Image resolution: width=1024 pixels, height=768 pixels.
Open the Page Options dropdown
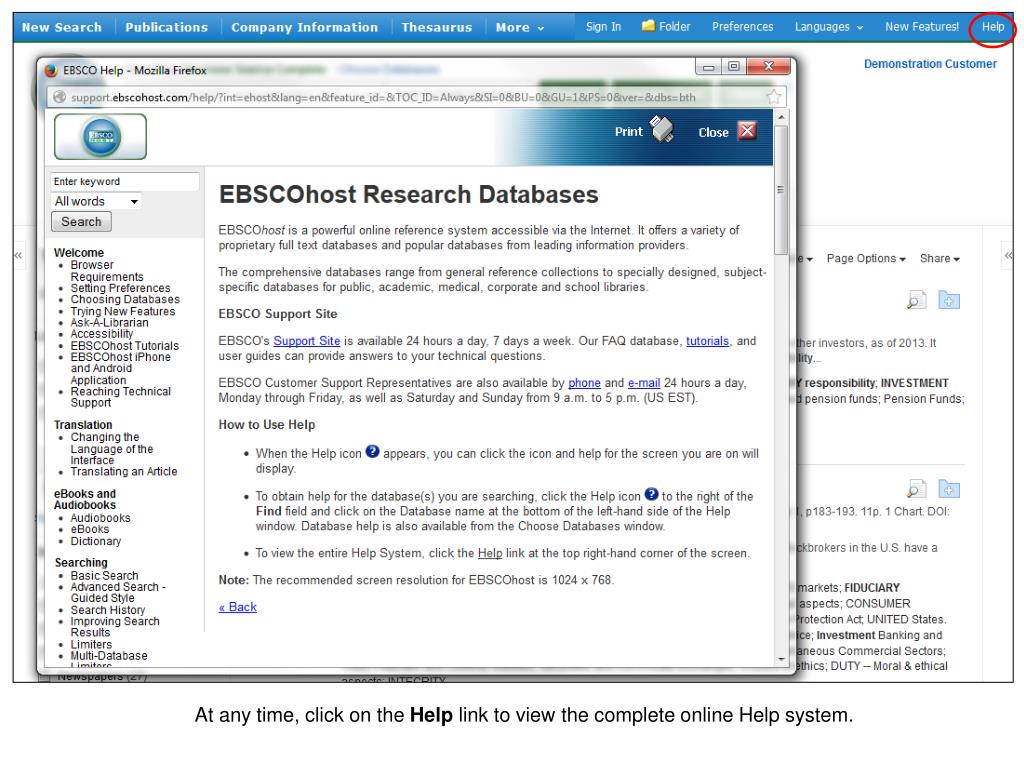pyautogui.click(x=866, y=259)
